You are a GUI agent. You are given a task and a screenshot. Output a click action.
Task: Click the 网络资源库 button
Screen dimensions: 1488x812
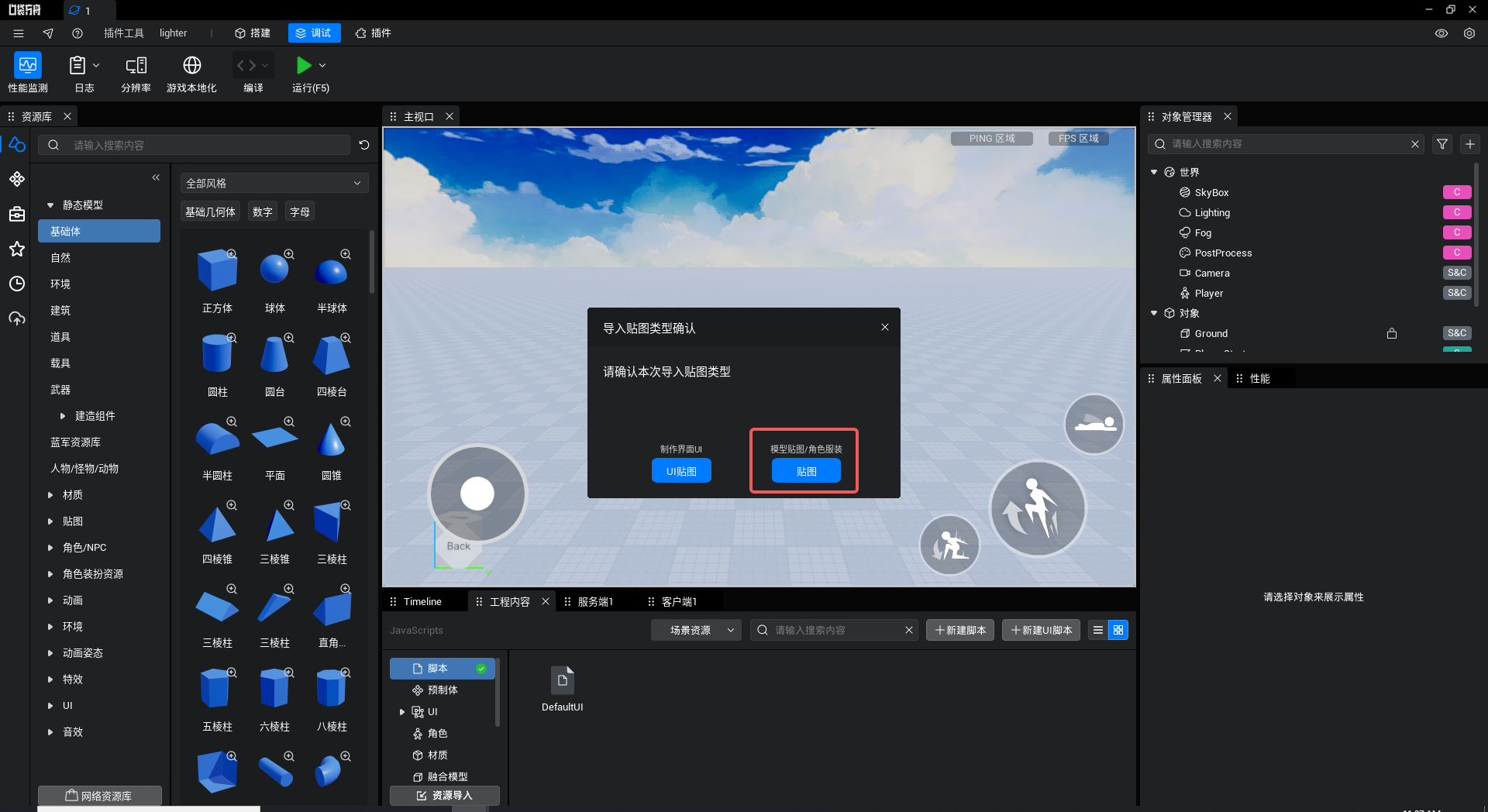coord(99,796)
